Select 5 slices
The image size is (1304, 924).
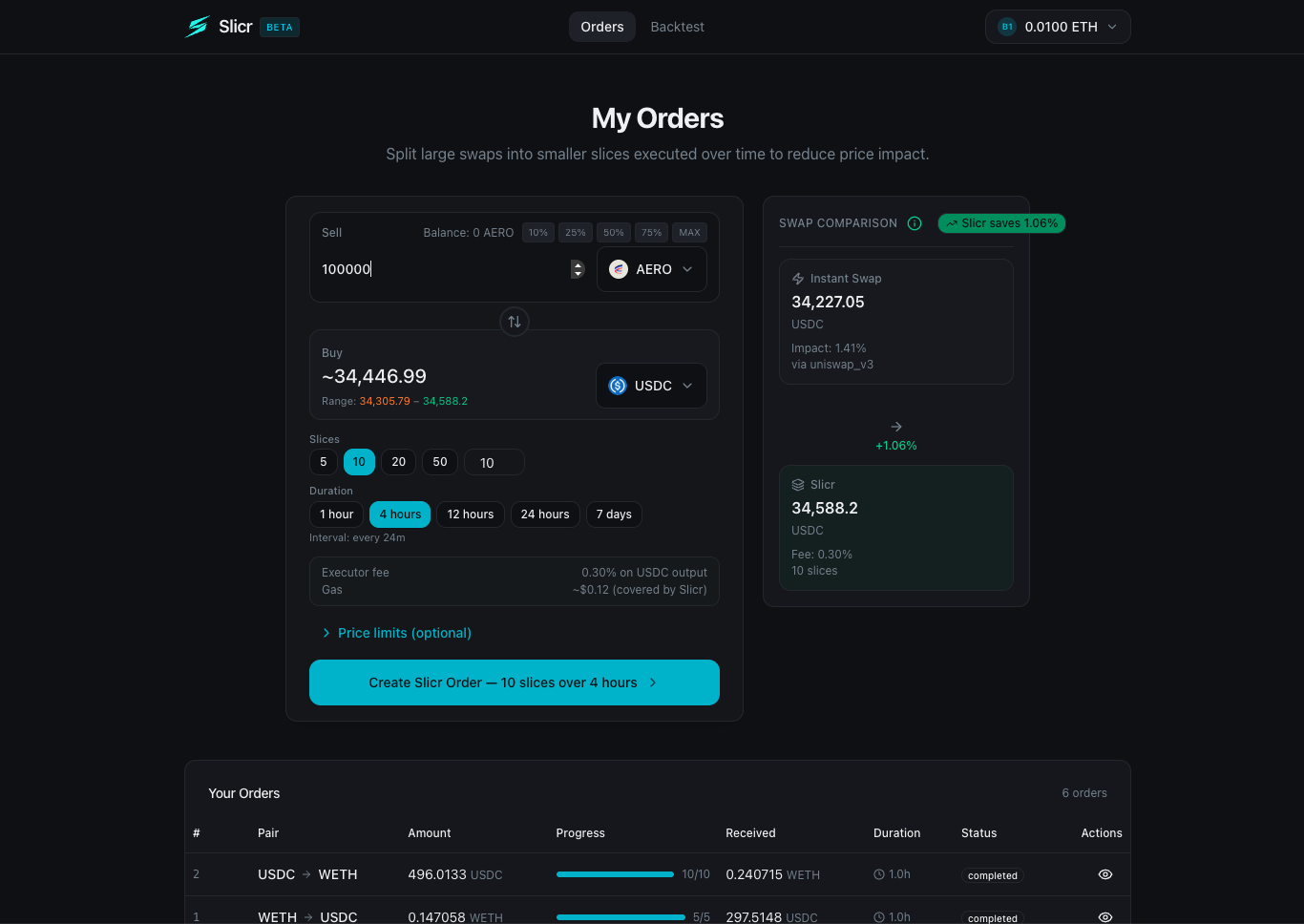coord(324,462)
